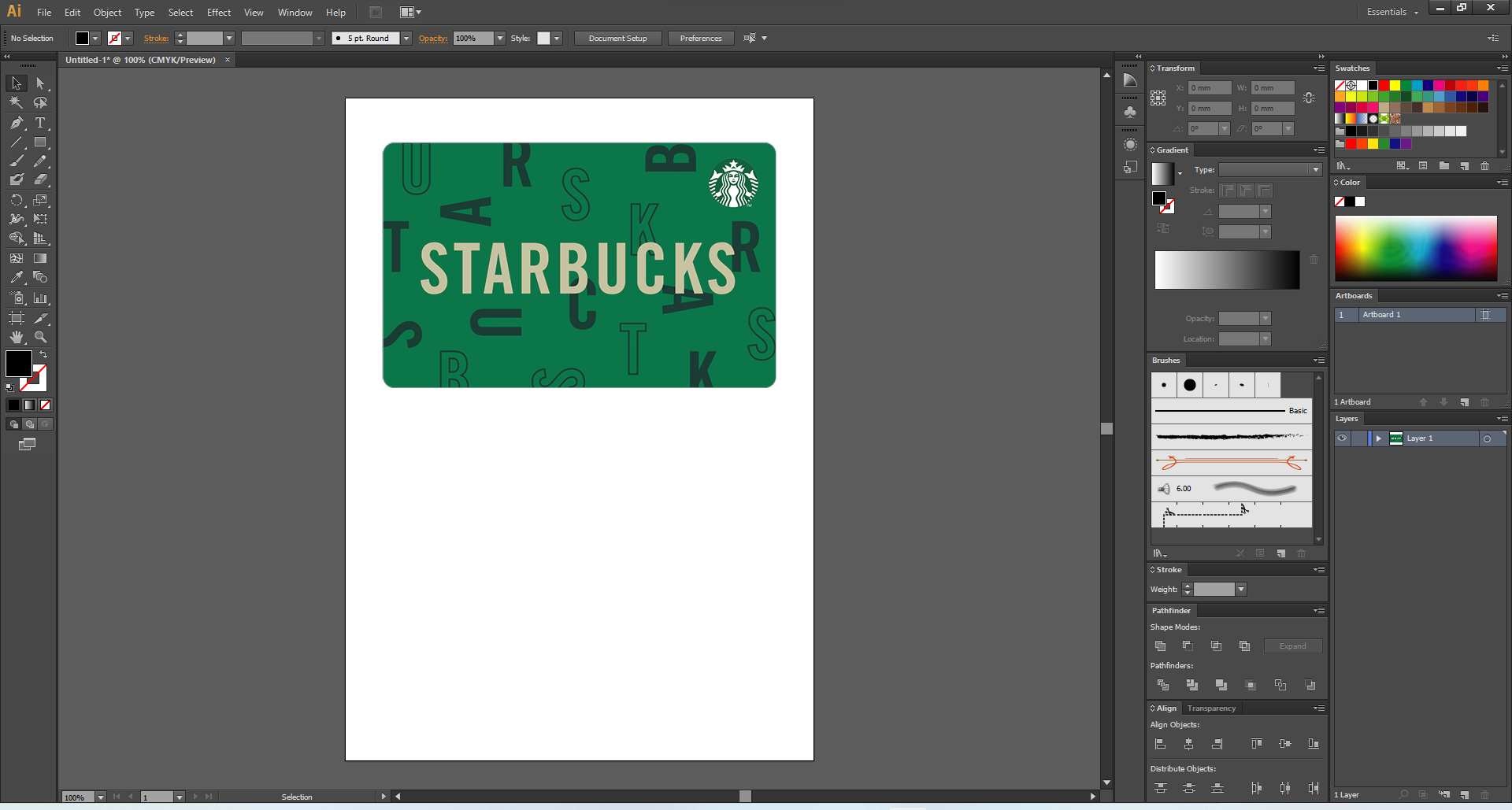1512x810 pixels.
Task: Set Gradient mode in toolbox
Action: [x=29, y=405]
